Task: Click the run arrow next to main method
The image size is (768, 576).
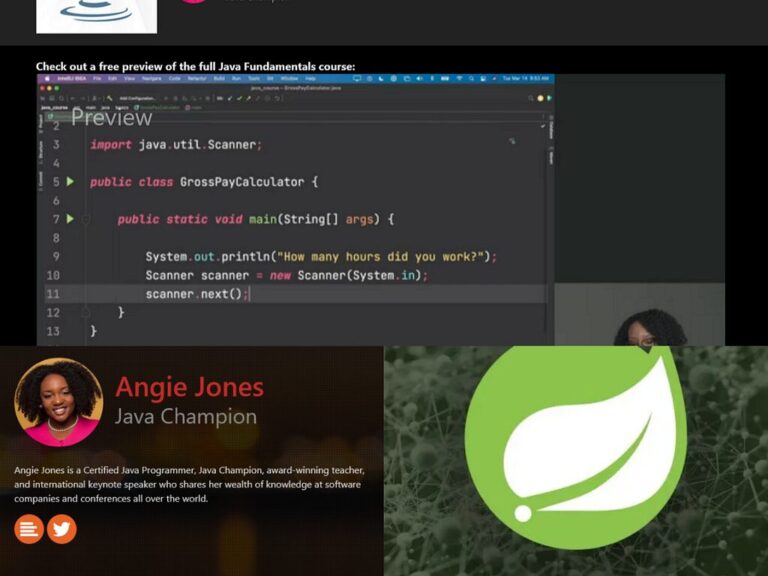Action: click(70, 219)
